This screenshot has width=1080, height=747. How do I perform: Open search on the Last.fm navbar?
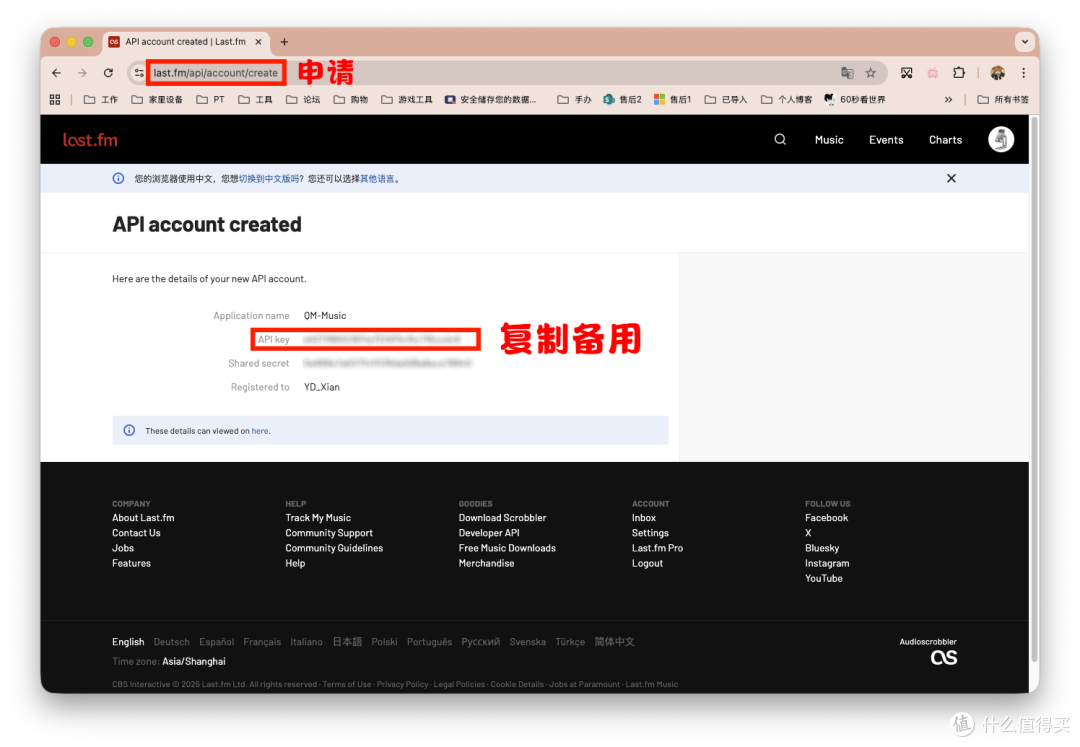coord(779,139)
